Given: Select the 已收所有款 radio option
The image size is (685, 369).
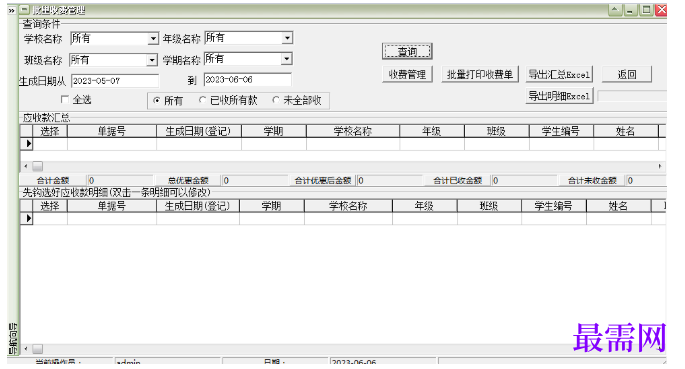Looking at the screenshot, I should [202, 100].
